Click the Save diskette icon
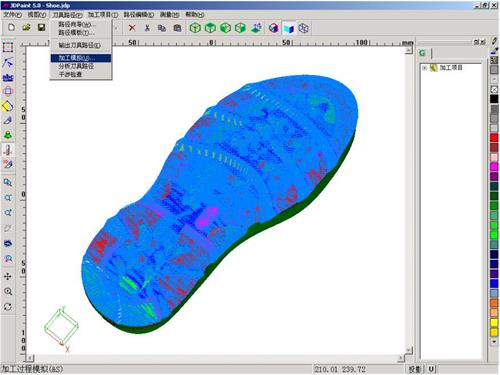500x375 pixels. coord(41,28)
